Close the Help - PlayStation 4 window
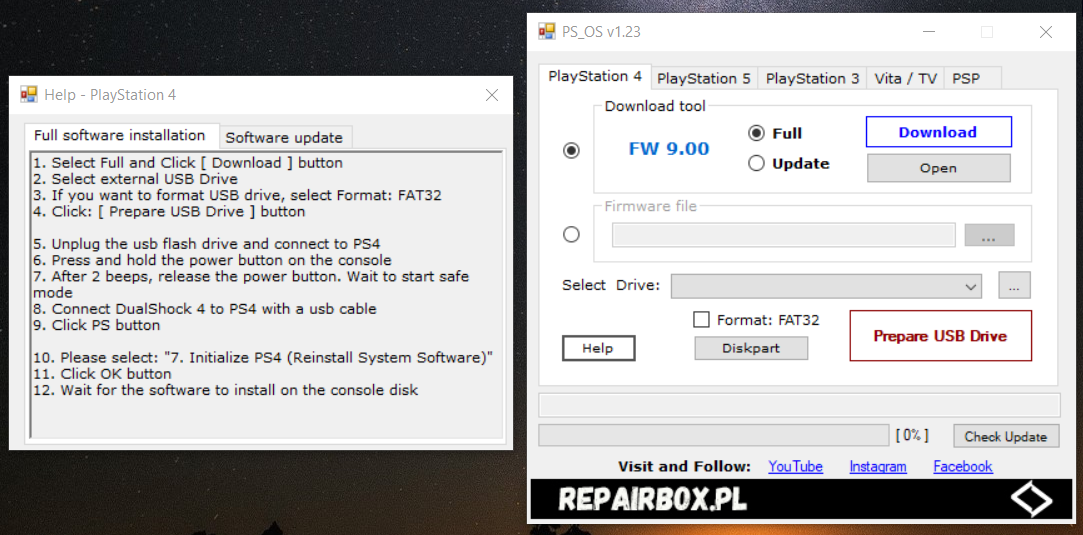The image size is (1083, 535). click(492, 95)
